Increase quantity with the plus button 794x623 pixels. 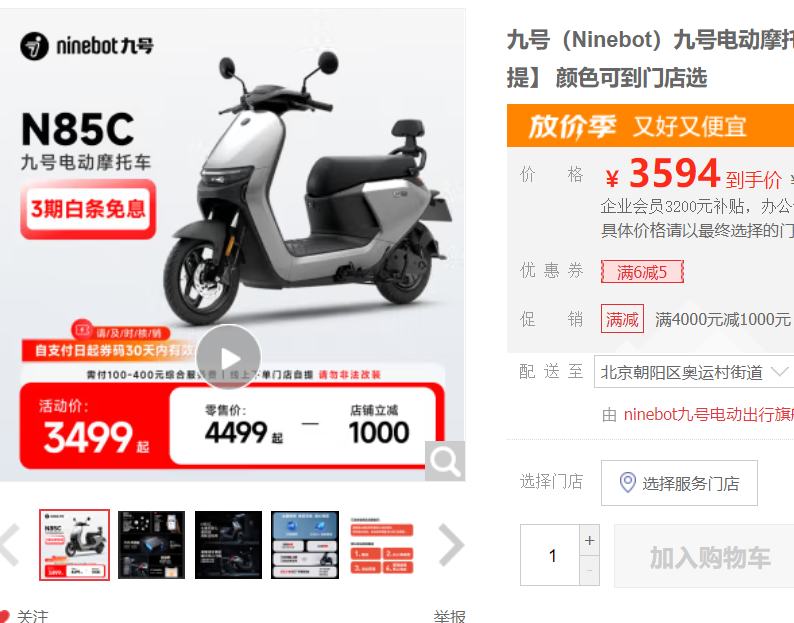(x=589, y=540)
